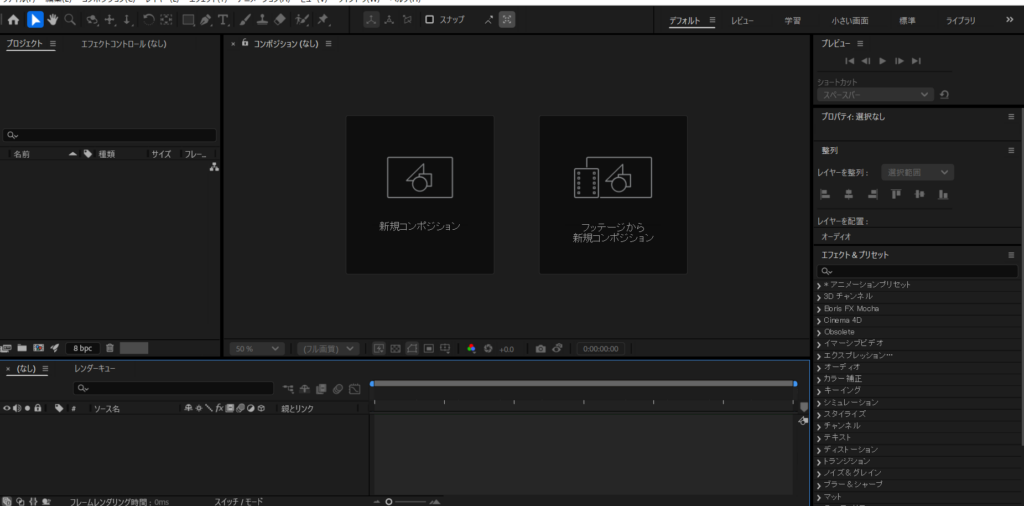Select the Puppet Pin tool
Viewport: 1024px width, 506px height.
click(323, 19)
